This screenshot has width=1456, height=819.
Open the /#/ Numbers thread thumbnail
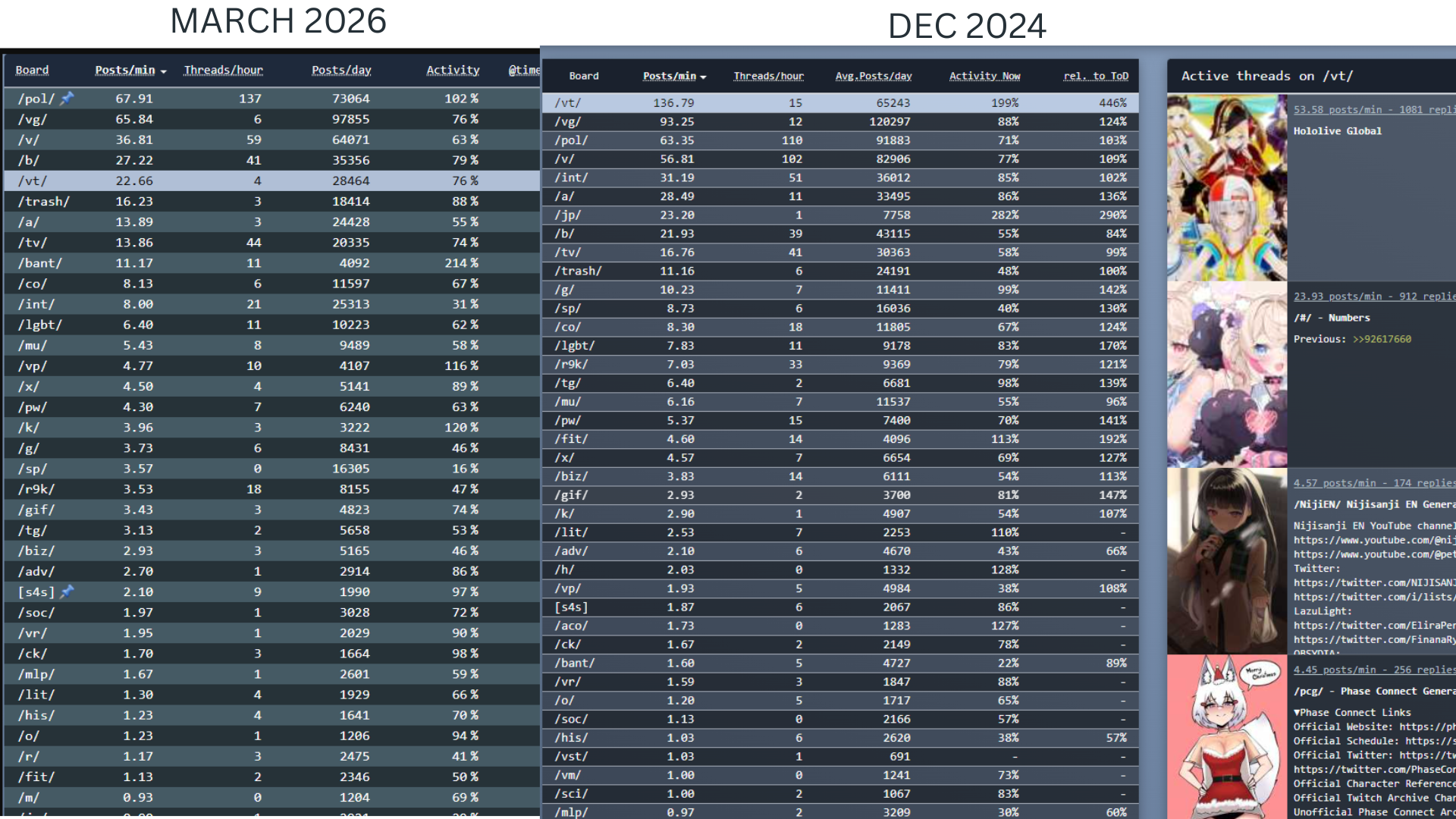(x=1227, y=374)
